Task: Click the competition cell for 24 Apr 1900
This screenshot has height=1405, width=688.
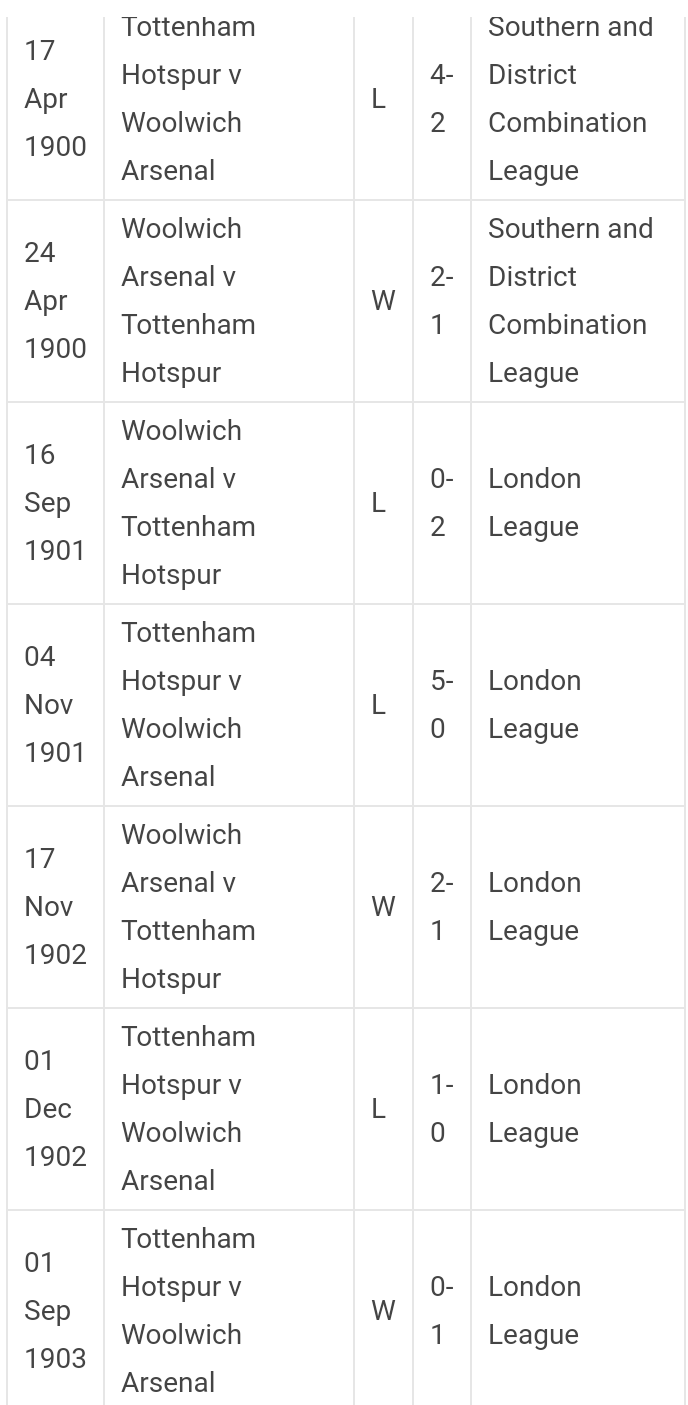Action: tap(570, 301)
